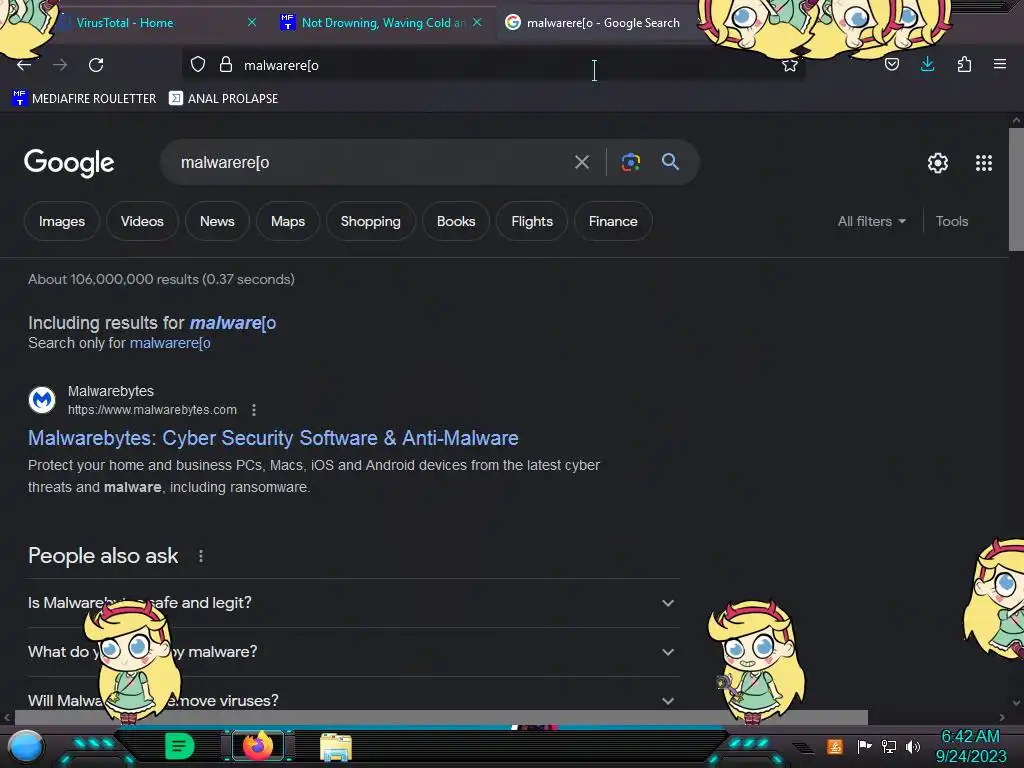Screen dimensions: 1024x768
Task: Close the VirusTotal tab
Action: pyautogui.click(x=252, y=22)
